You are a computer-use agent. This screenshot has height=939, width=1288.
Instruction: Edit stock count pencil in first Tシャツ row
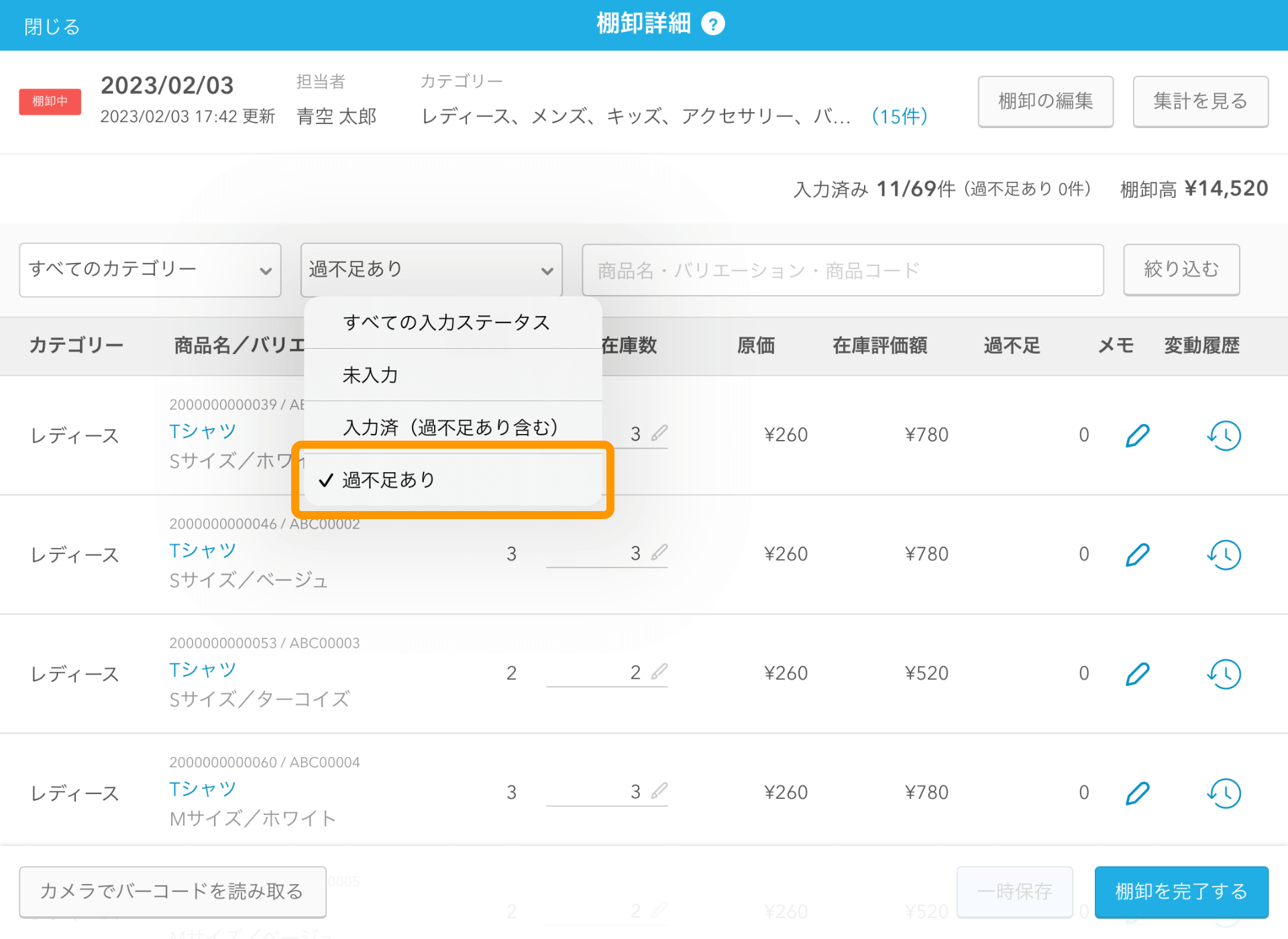[x=659, y=433]
